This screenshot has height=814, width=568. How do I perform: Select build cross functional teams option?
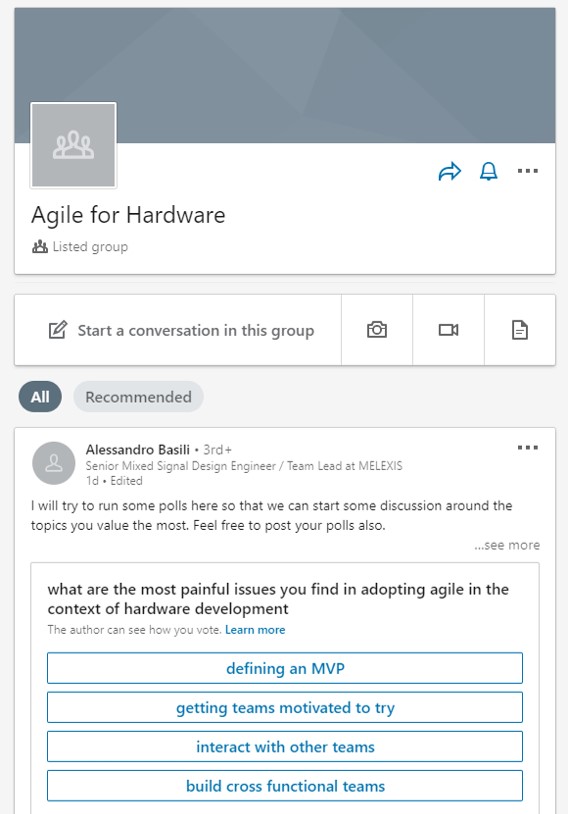[x=285, y=786]
